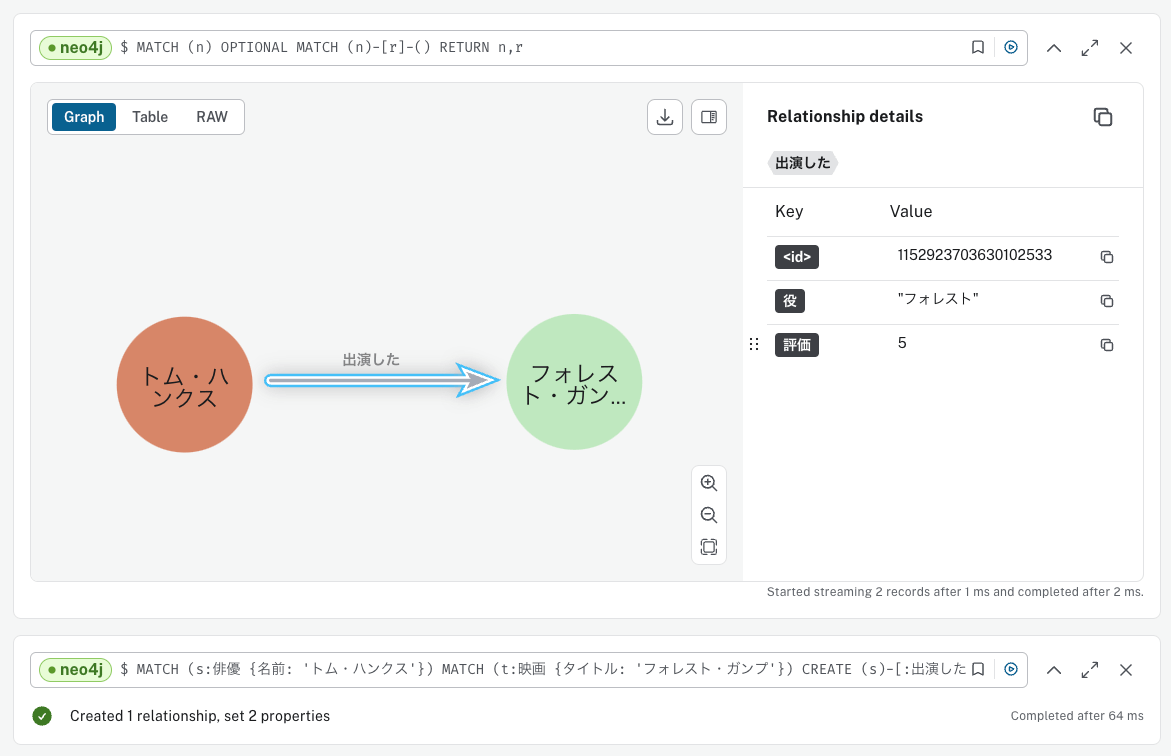Click the neo4j database badge of first query

point(75,48)
